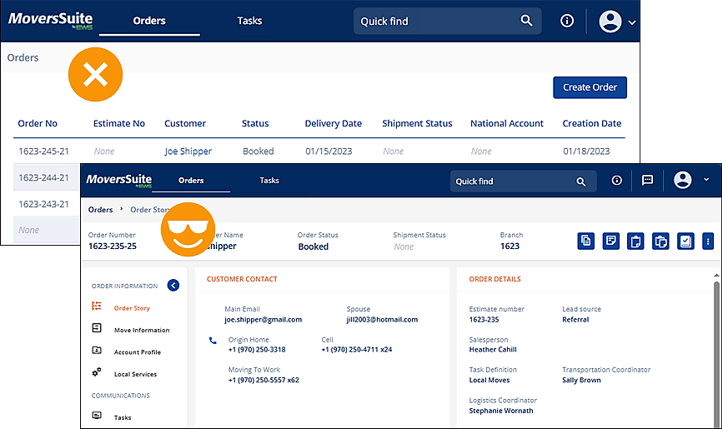The image size is (722, 429).
Task: Click the Move Information sidebar icon
Action: [x=96, y=328]
